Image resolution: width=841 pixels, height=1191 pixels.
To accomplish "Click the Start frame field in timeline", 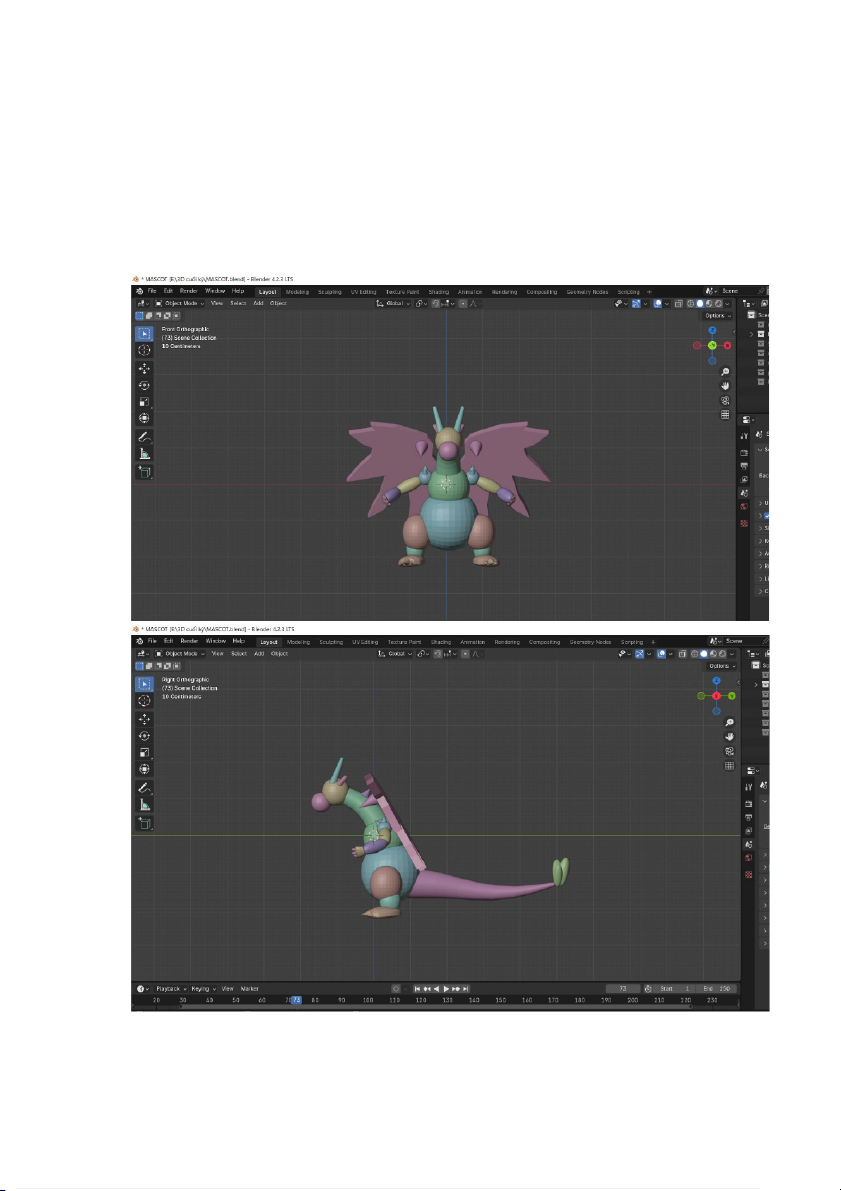I will (676, 989).
